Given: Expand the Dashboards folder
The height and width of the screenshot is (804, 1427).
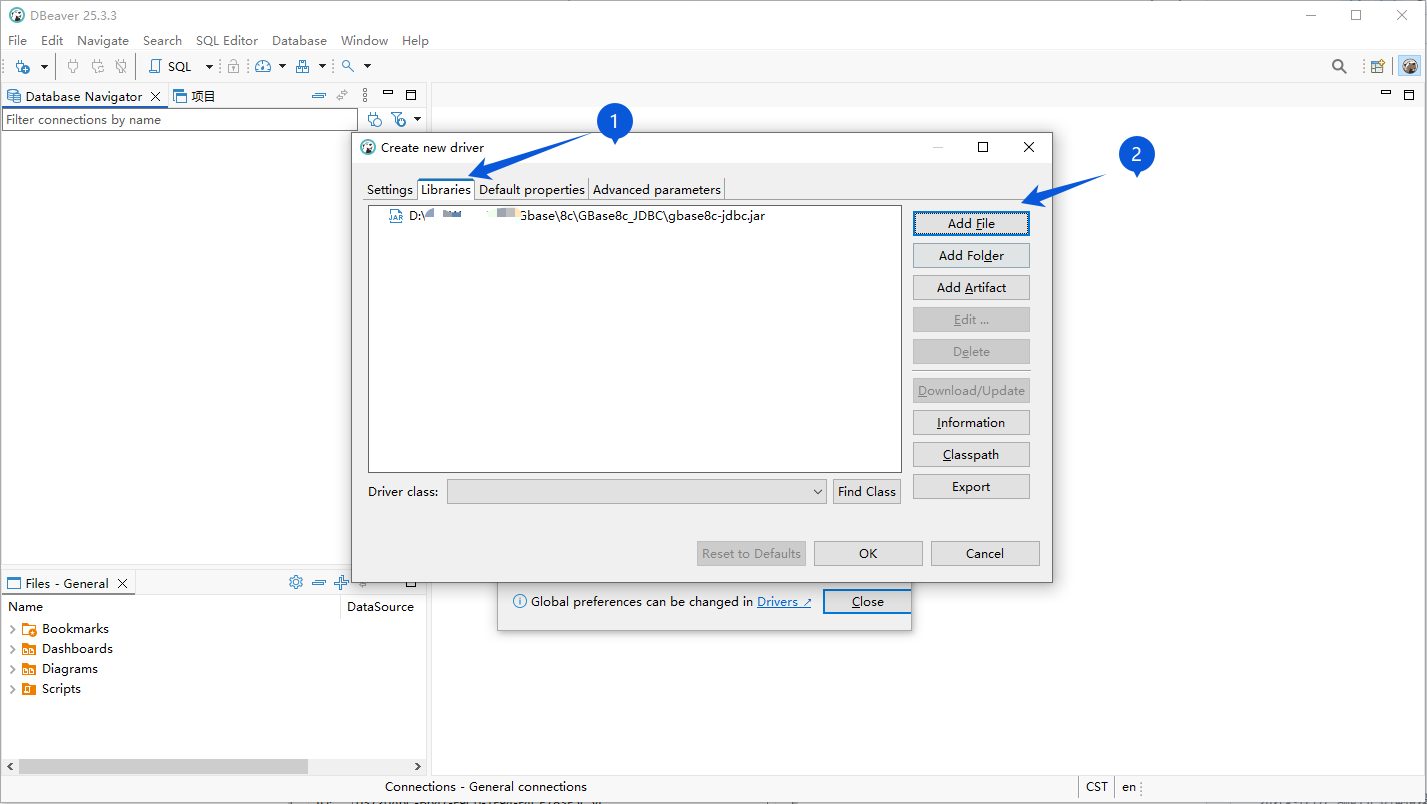Looking at the screenshot, I should (12, 649).
